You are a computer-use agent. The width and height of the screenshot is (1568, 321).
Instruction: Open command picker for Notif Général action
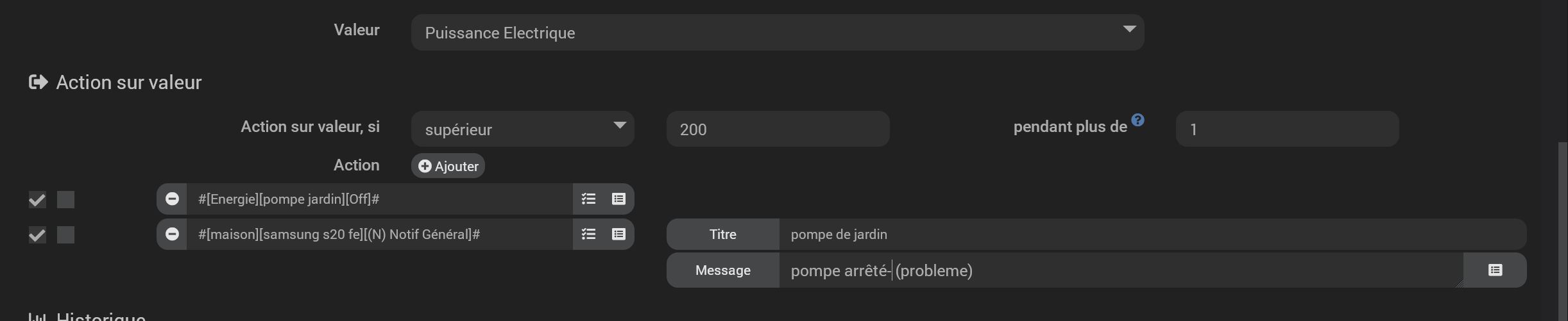pyautogui.click(x=618, y=235)
